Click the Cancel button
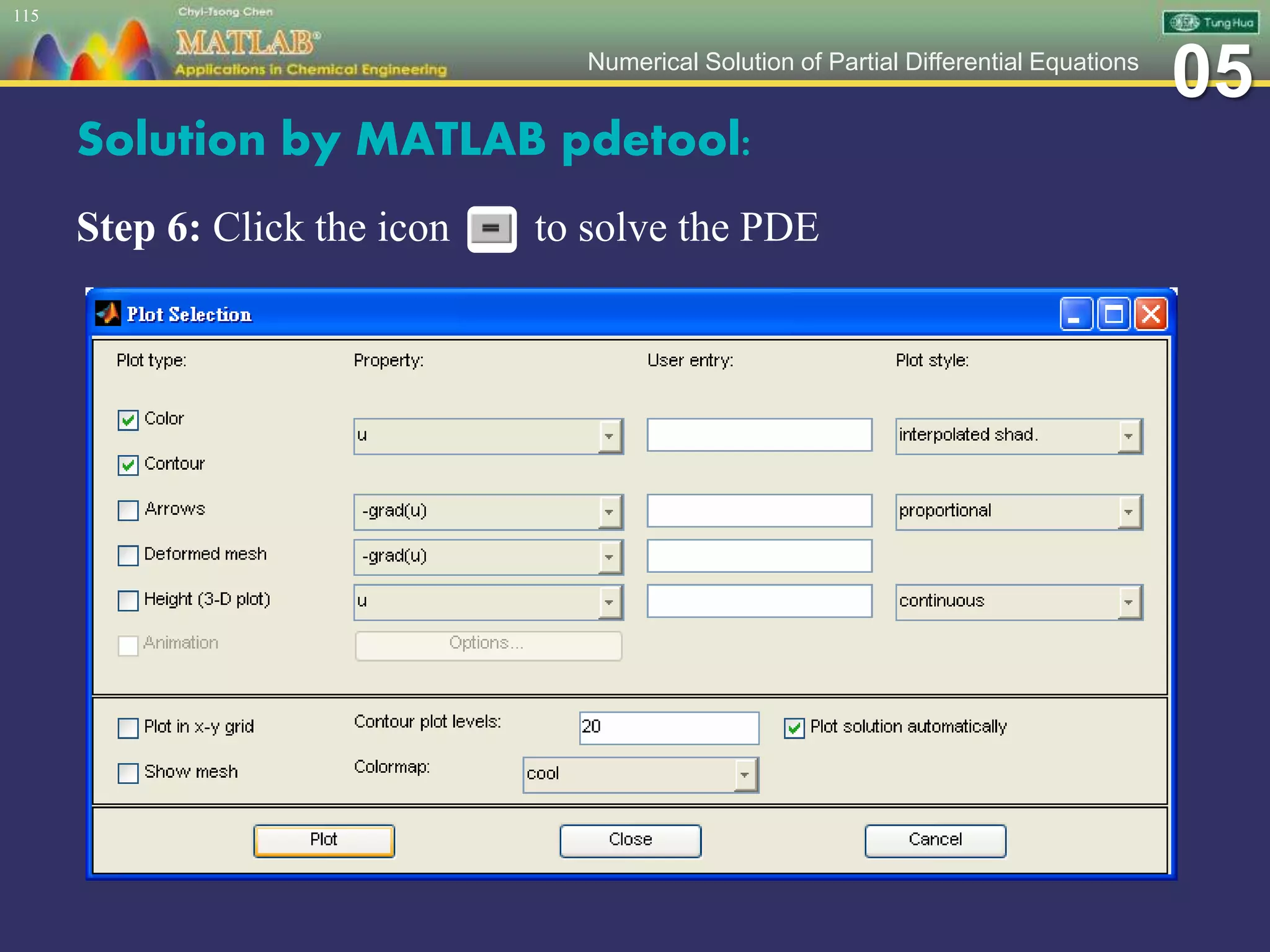The image size is (1270, 952). (x=935, y=840)
